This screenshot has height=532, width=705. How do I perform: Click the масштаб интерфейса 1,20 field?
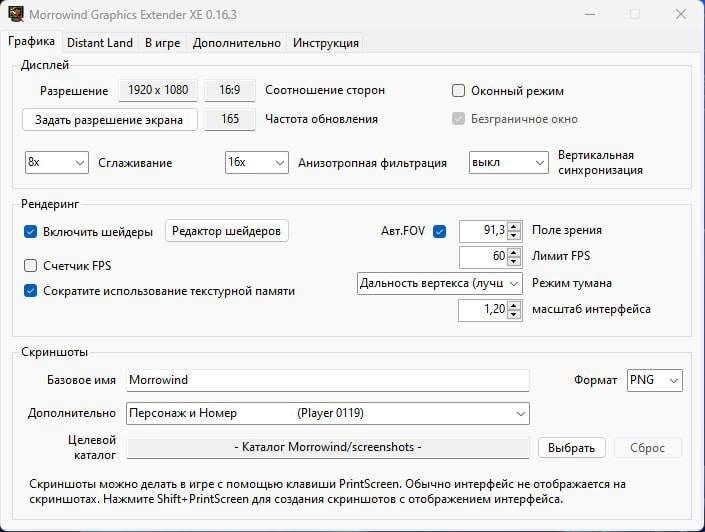pyautogui.click(x=483, y=310)
